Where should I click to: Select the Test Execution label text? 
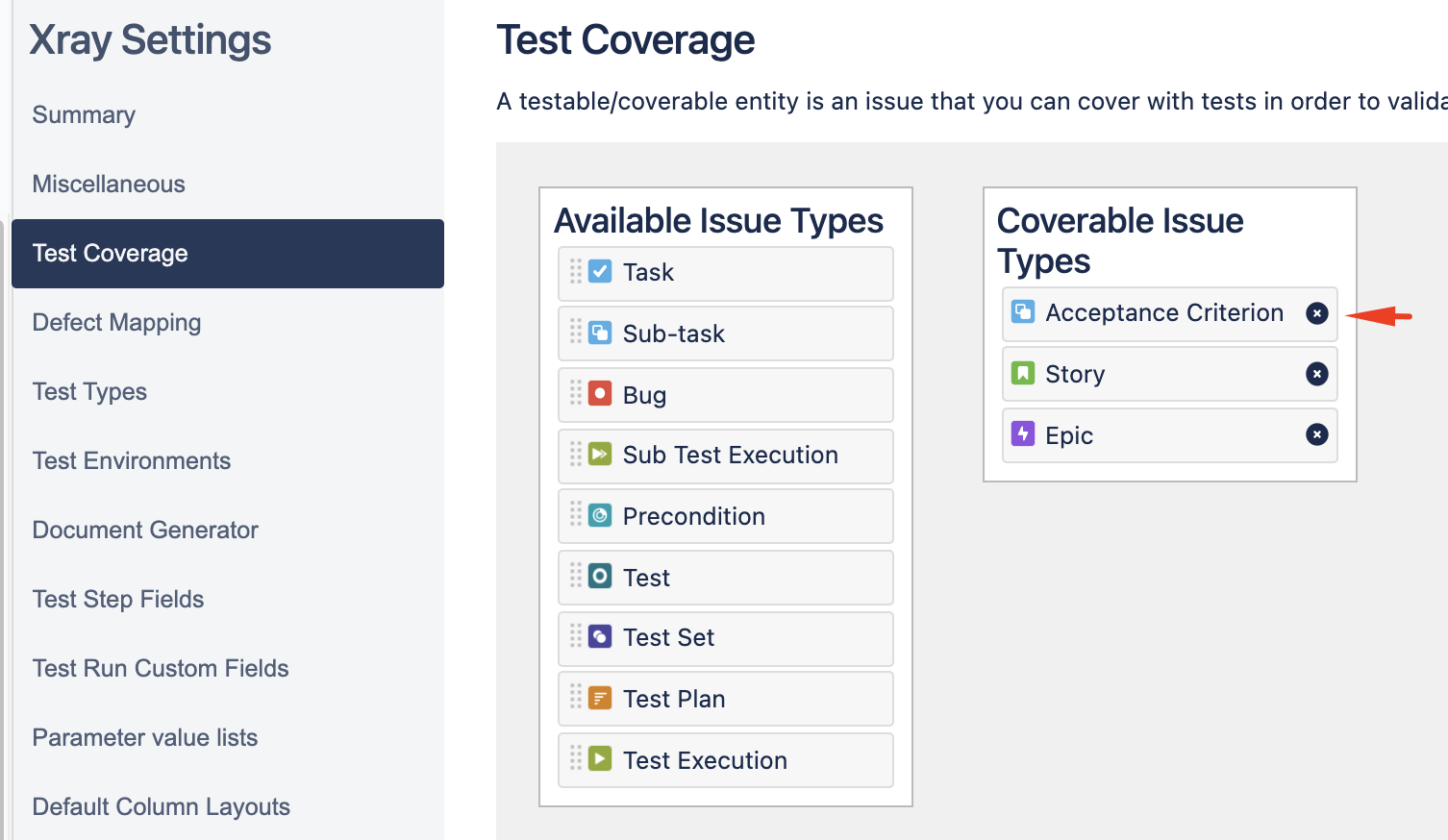coord(705,760)
